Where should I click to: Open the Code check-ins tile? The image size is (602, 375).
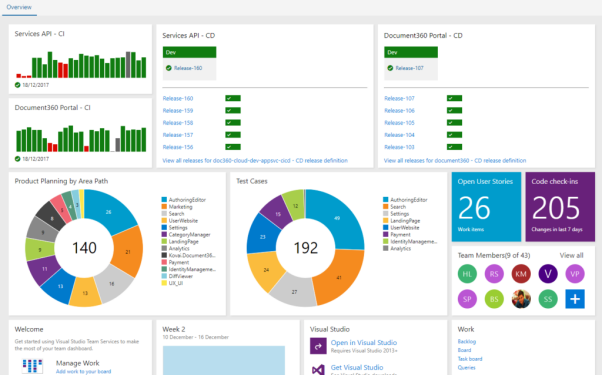[560, 206]
